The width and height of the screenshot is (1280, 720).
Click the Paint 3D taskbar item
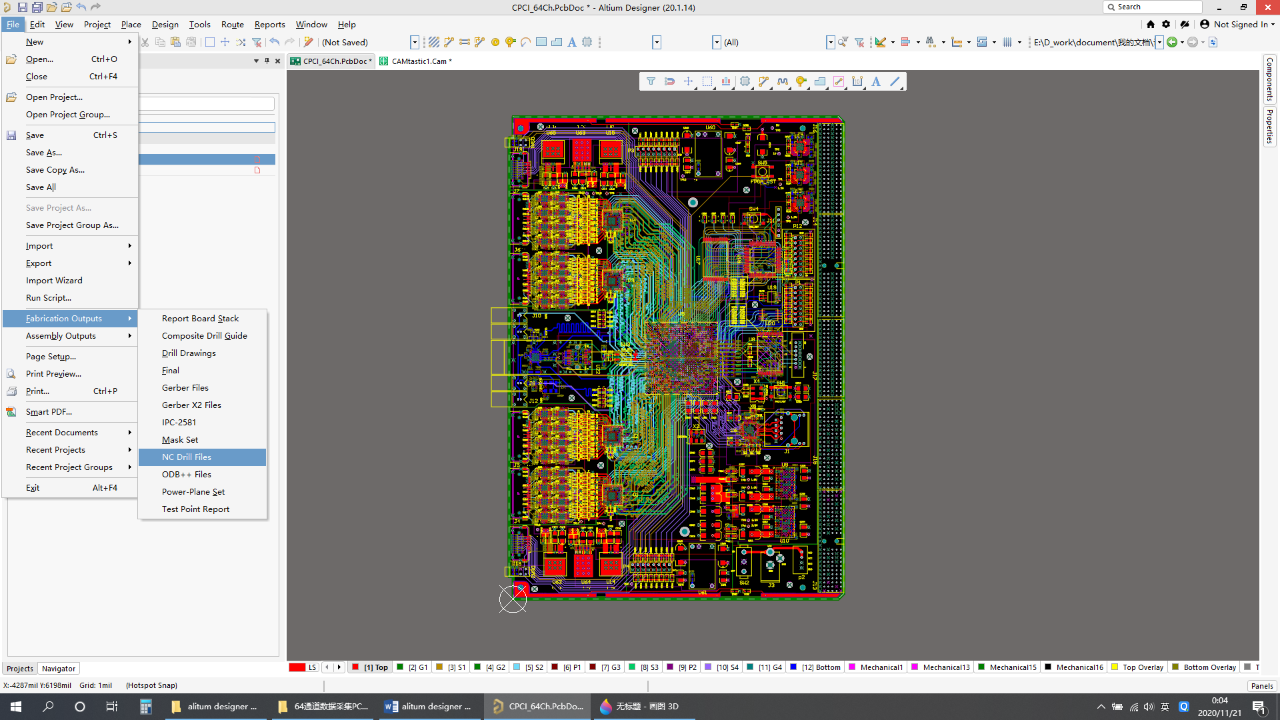tap(643, 706)
